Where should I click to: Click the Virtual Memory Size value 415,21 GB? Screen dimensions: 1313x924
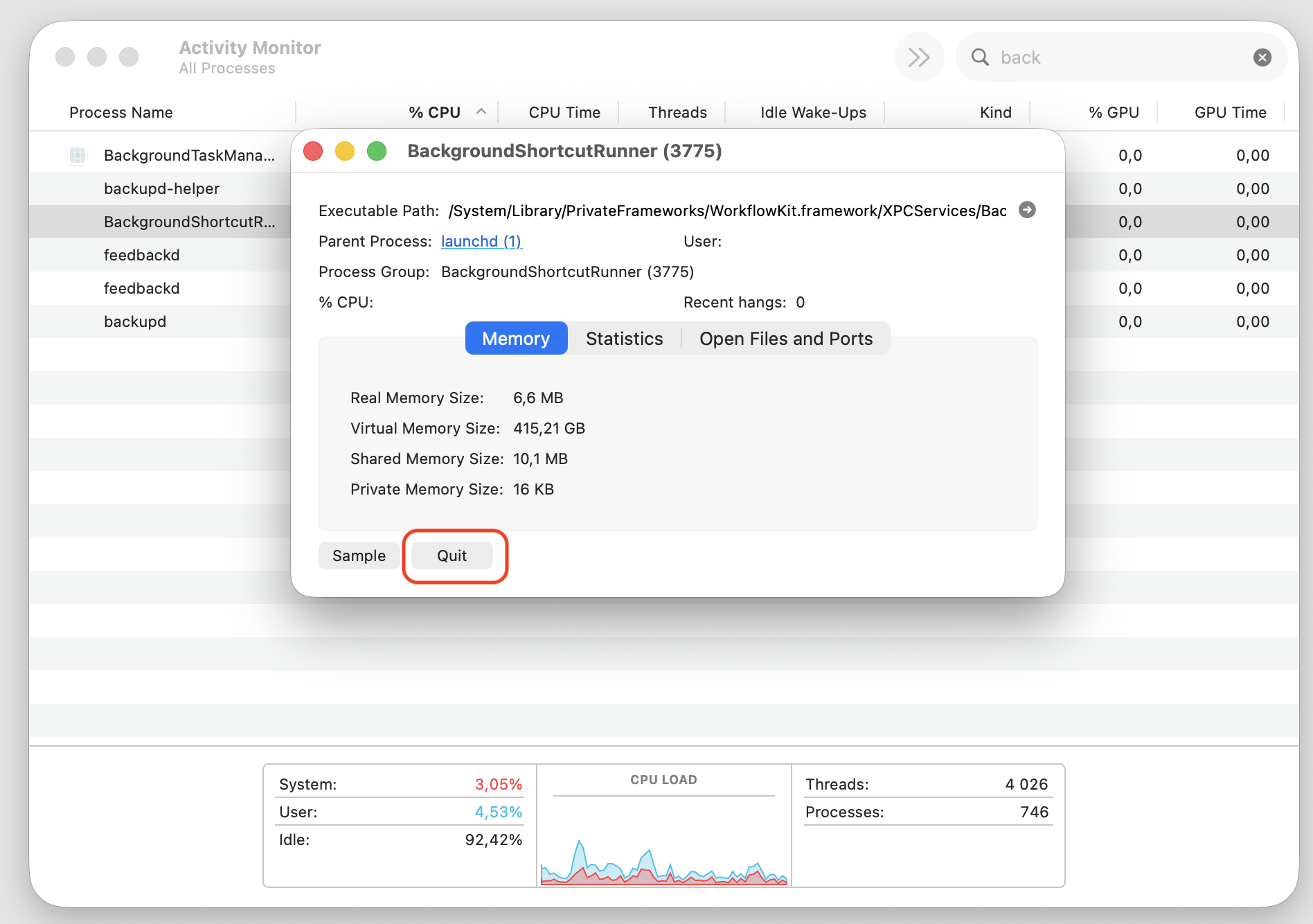pyautogui.click(x=549, y=428)
